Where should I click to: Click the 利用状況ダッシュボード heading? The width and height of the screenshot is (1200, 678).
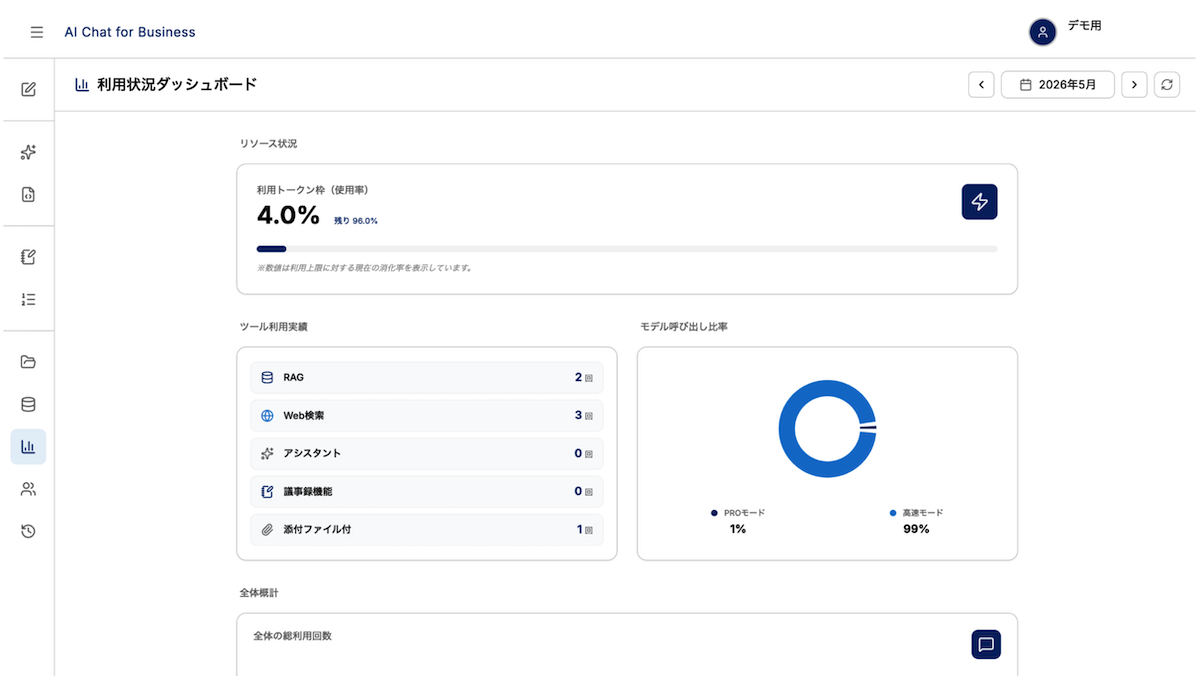point(177,85)
